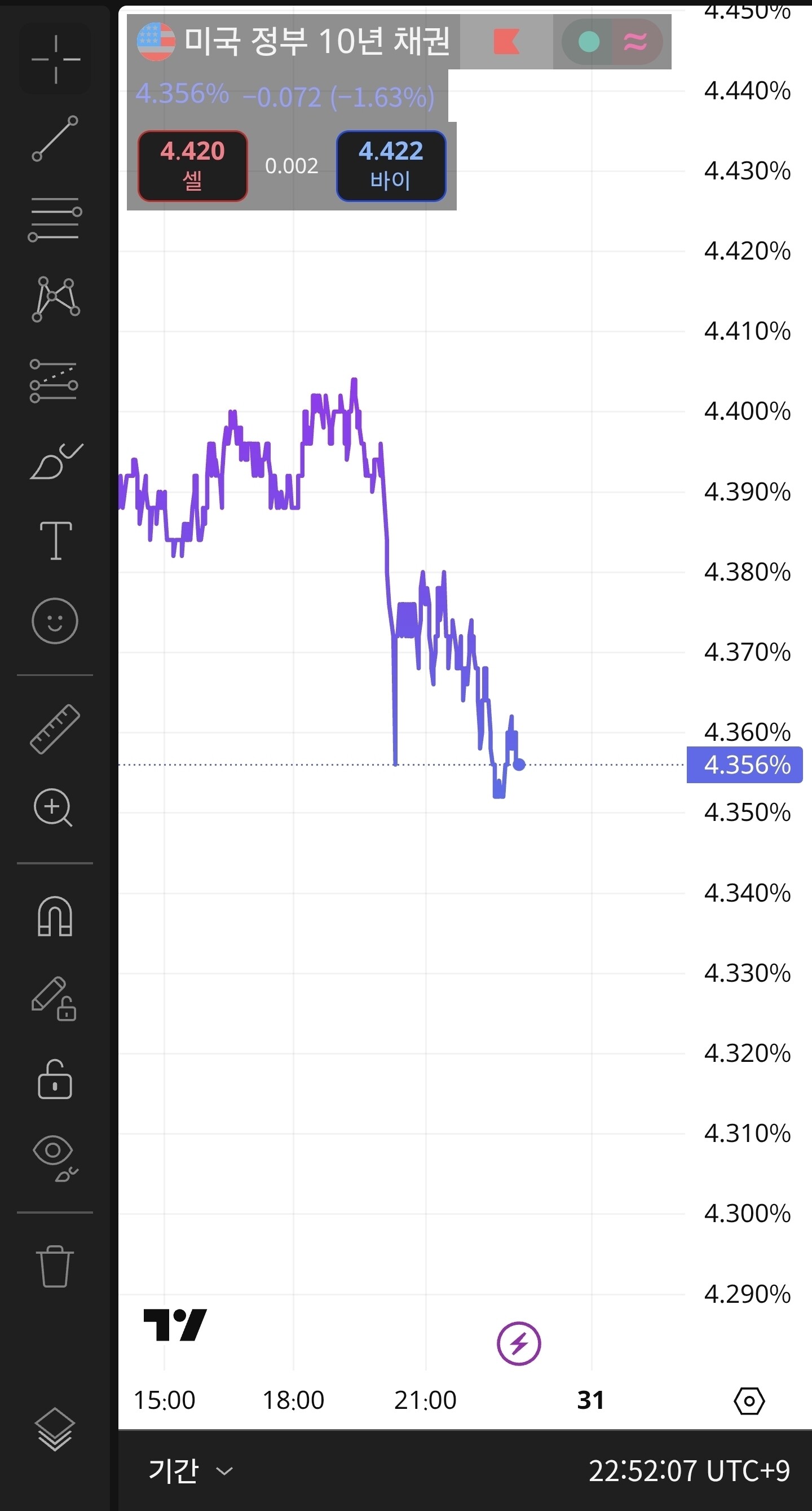Open the Fibonacci retracement tools
Viewport: 812px width, 1511px height.
[55, 219]
